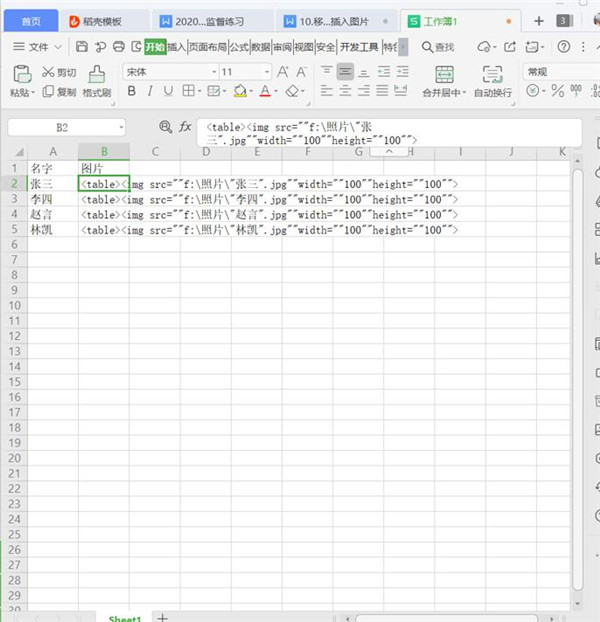Switch to the 数据 ribbon tab
This screenshot has width=600, height=622.
click(261, 47)
